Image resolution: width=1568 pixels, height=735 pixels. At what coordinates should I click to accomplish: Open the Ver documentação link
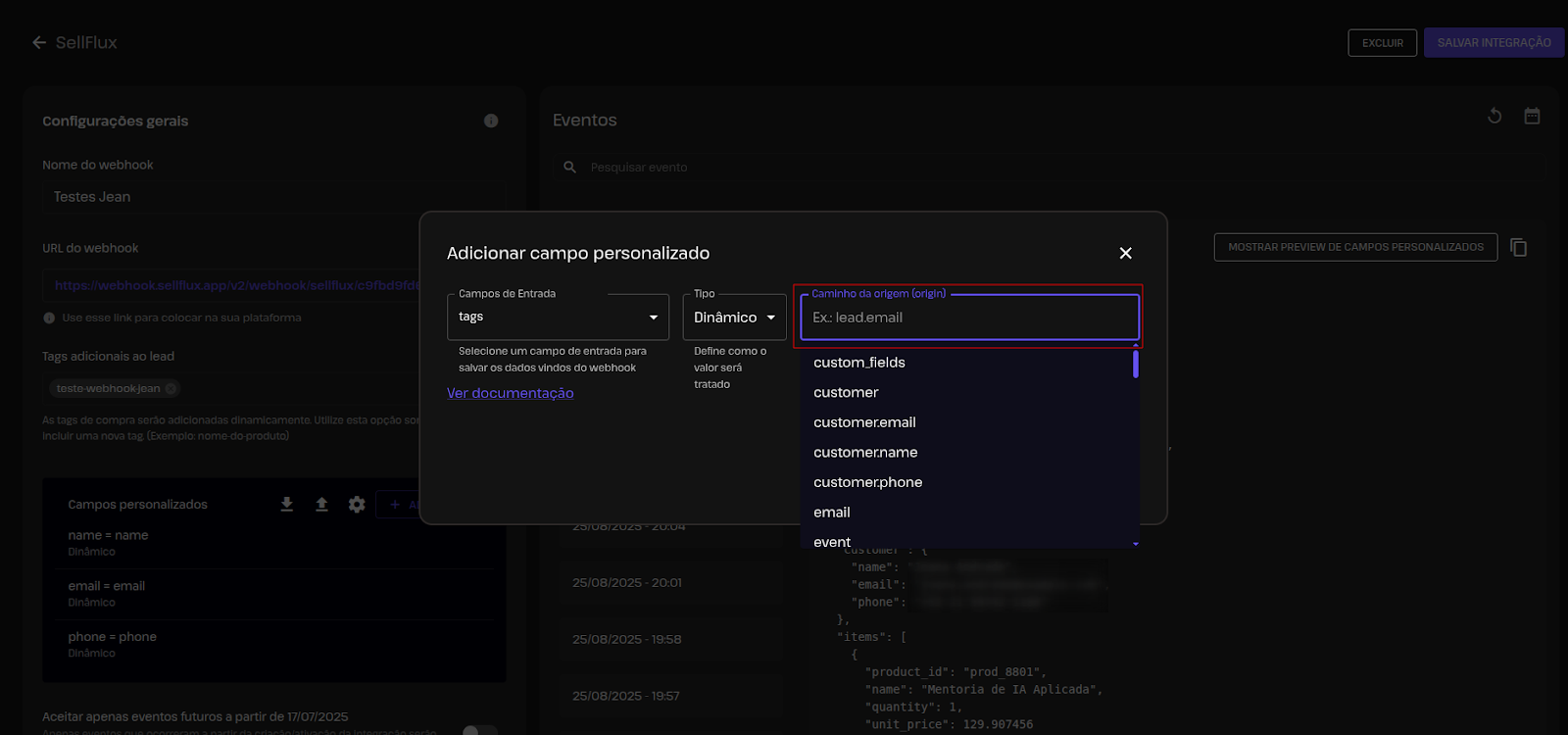[510, 393]
